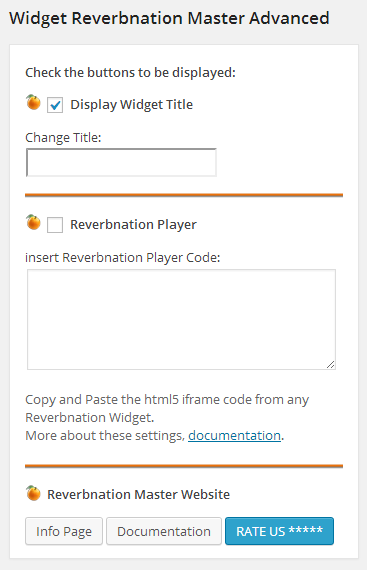This screenshot has height=570, width=367.
Task: Click the orange icon beside Reverbnation Player
Action: pos(33,222)
